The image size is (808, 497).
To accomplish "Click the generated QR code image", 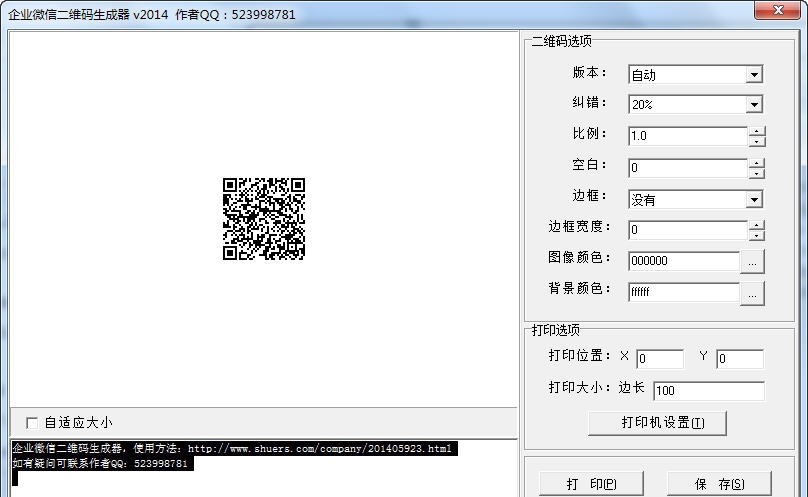I will tap(264, 219).
